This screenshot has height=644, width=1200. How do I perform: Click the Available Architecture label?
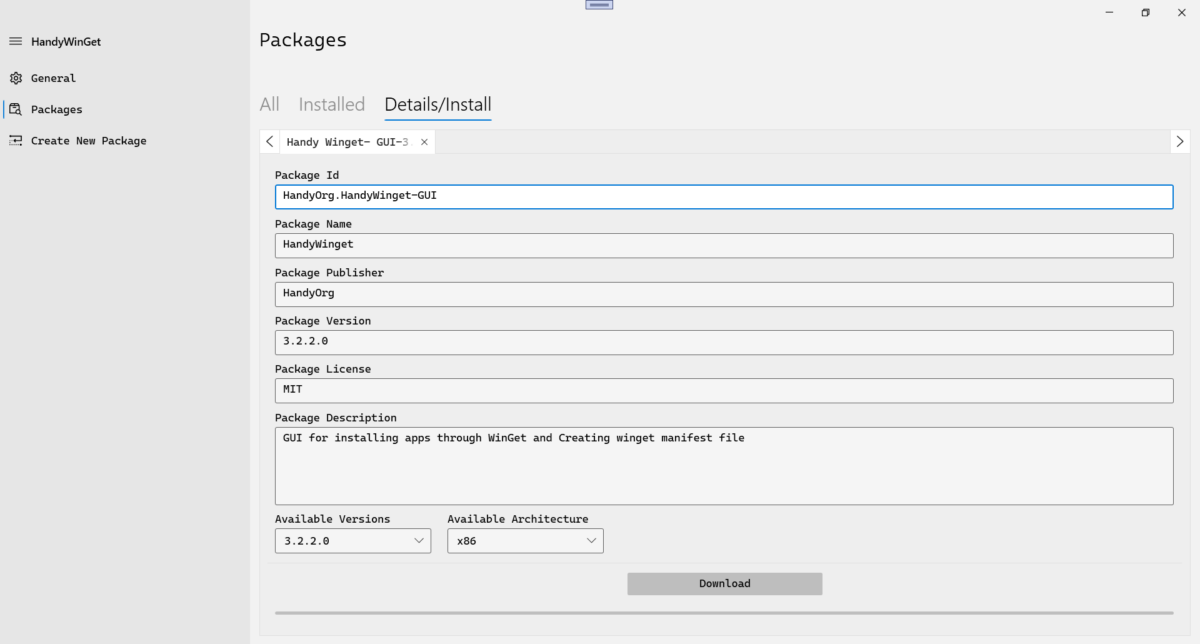click(x=518, y=519)
